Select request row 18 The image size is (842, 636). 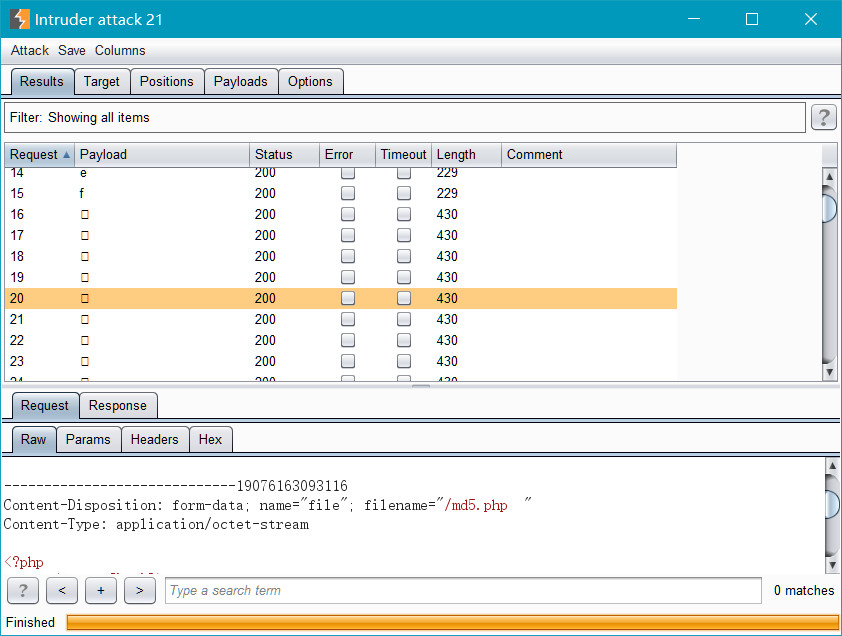click(x=340, y=256)
